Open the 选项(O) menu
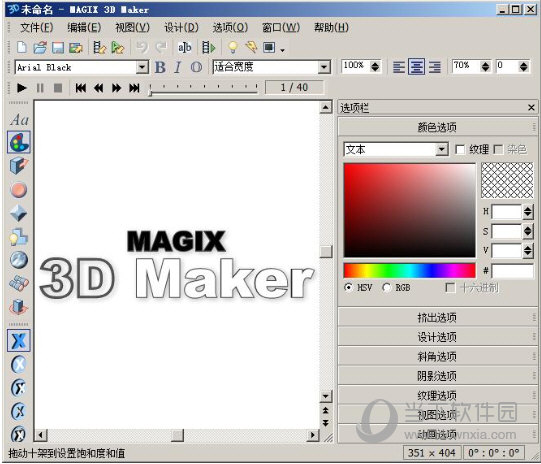541x464 pixels. pyautogui.click(x=230, y=27)
